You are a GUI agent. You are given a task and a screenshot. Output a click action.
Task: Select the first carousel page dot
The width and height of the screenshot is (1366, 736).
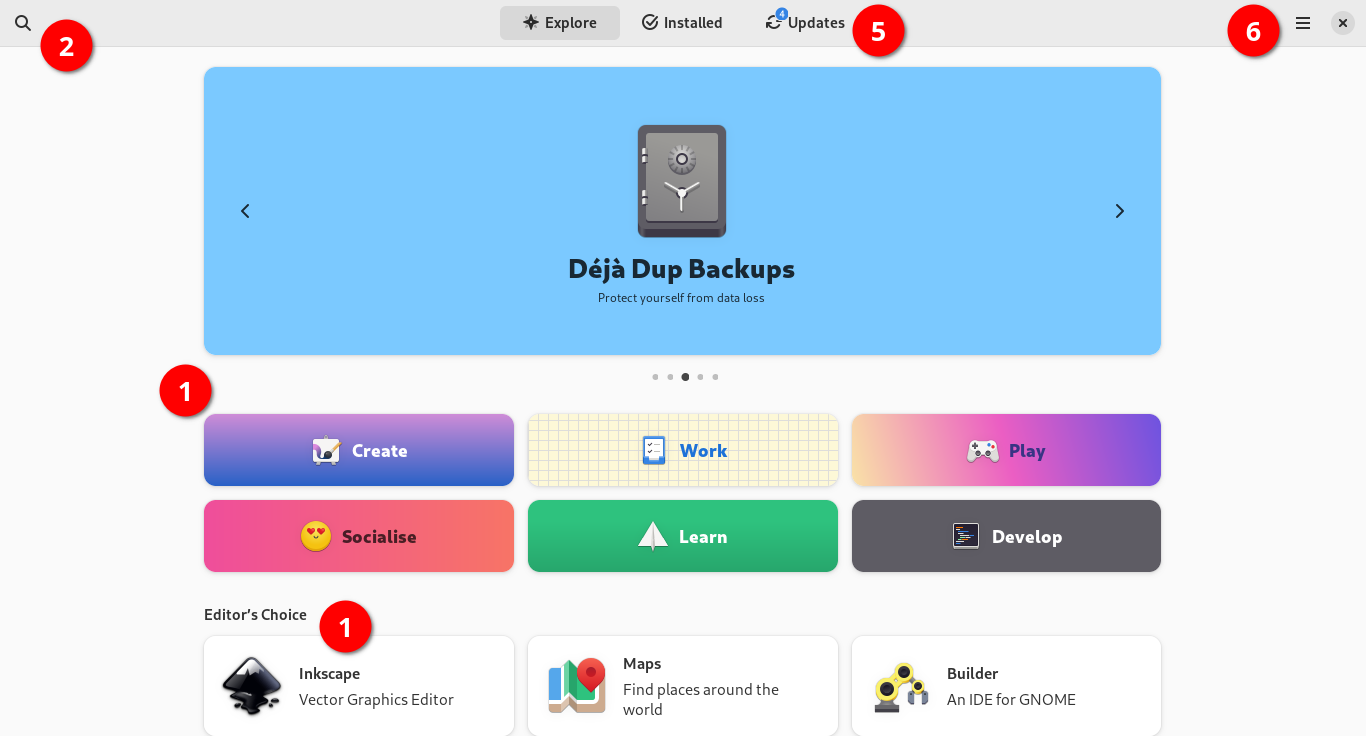(655, 377)
